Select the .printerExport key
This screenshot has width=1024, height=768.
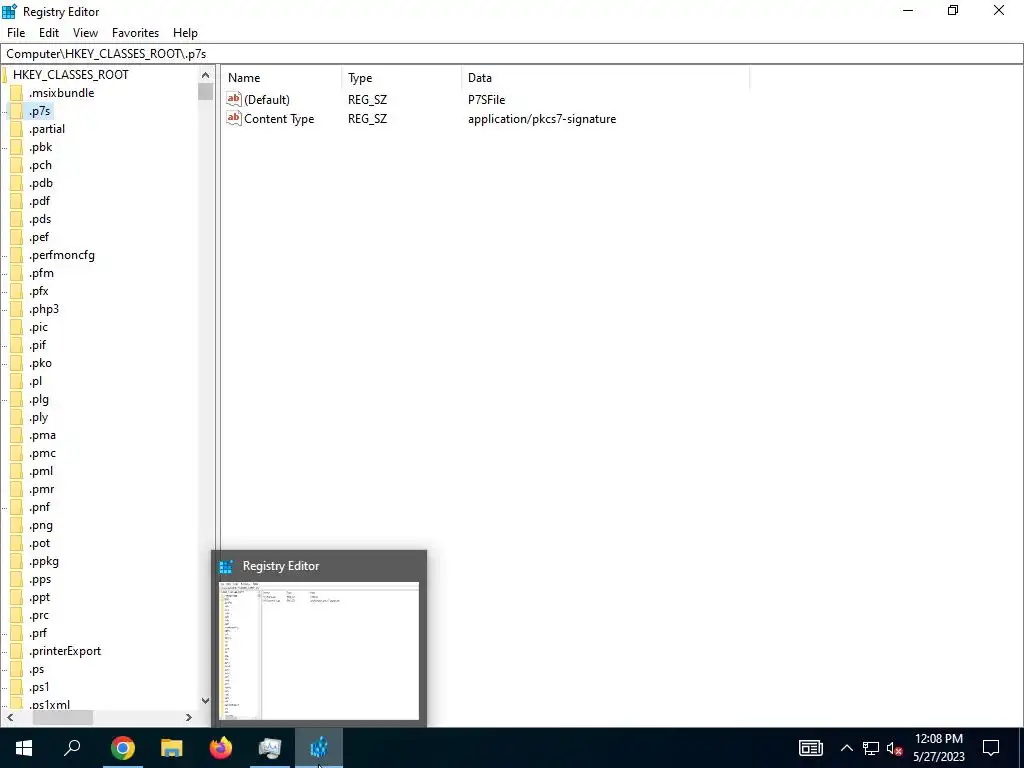(x=65, y=651)
